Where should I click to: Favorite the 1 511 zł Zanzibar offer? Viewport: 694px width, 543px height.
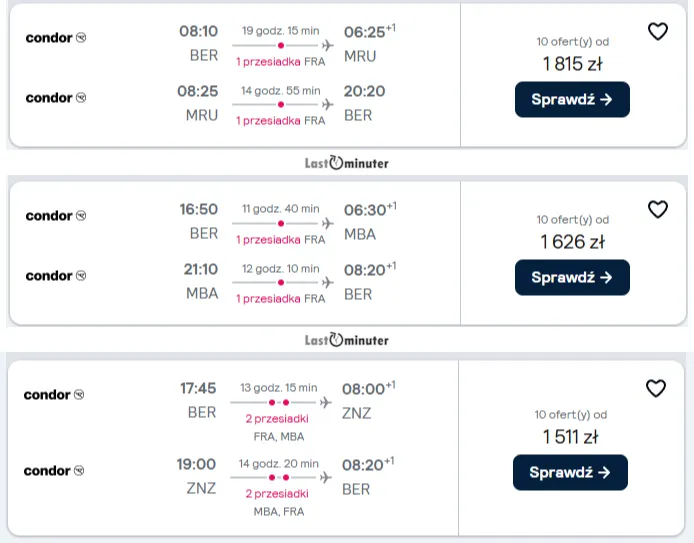point(656,389)
